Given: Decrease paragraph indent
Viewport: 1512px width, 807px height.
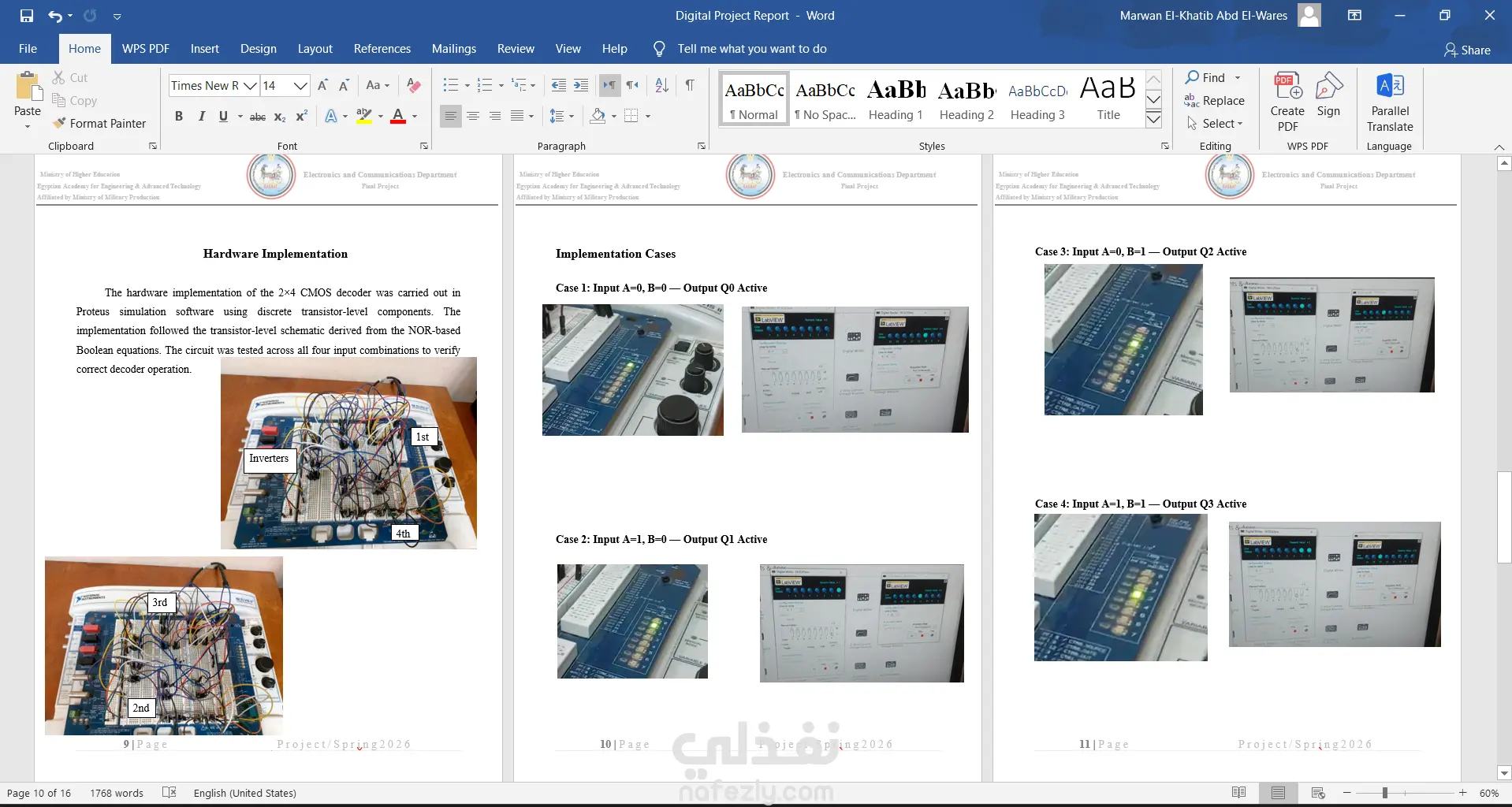Looking at the screenshot, I should tap(559, 85).
